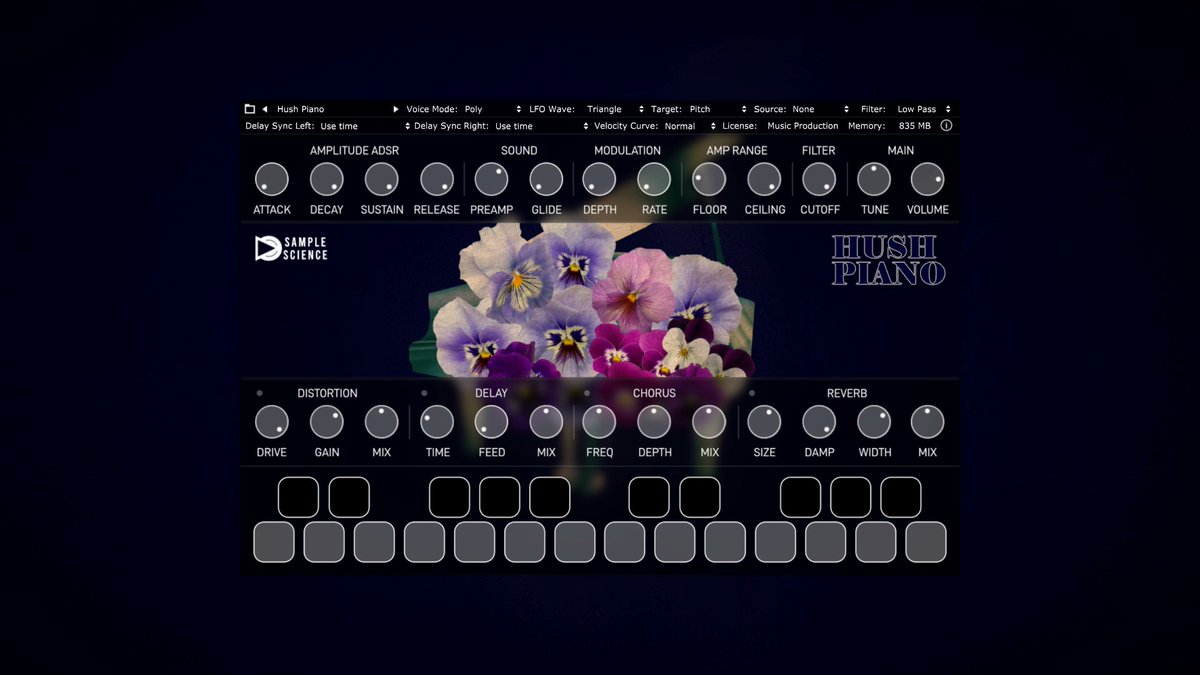The image size is (1200, 675).
Task: Click the GLIDE knob
Action: tap(546, 179)
